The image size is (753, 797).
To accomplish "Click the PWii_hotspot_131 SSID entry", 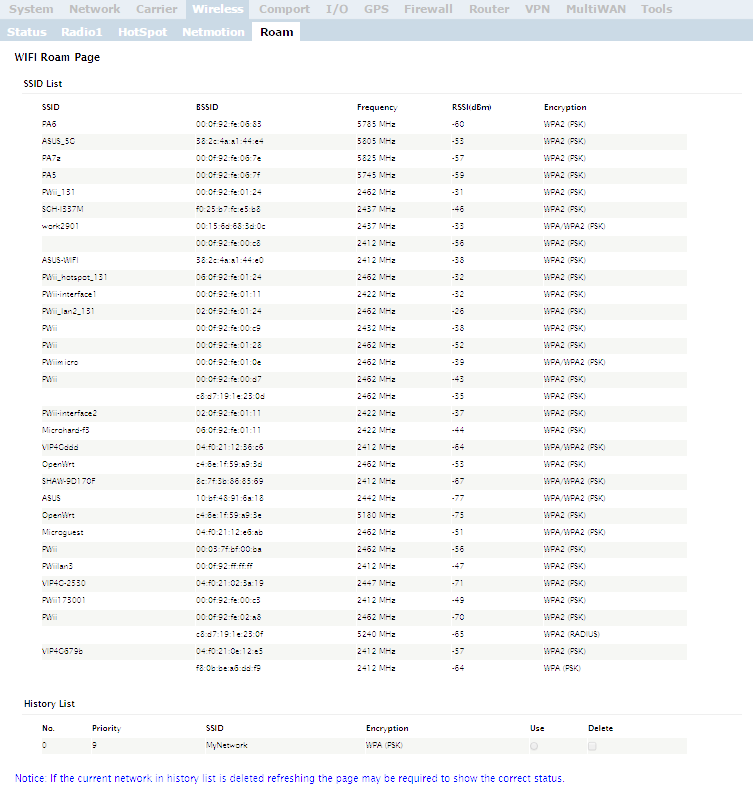I will [74, 277].
